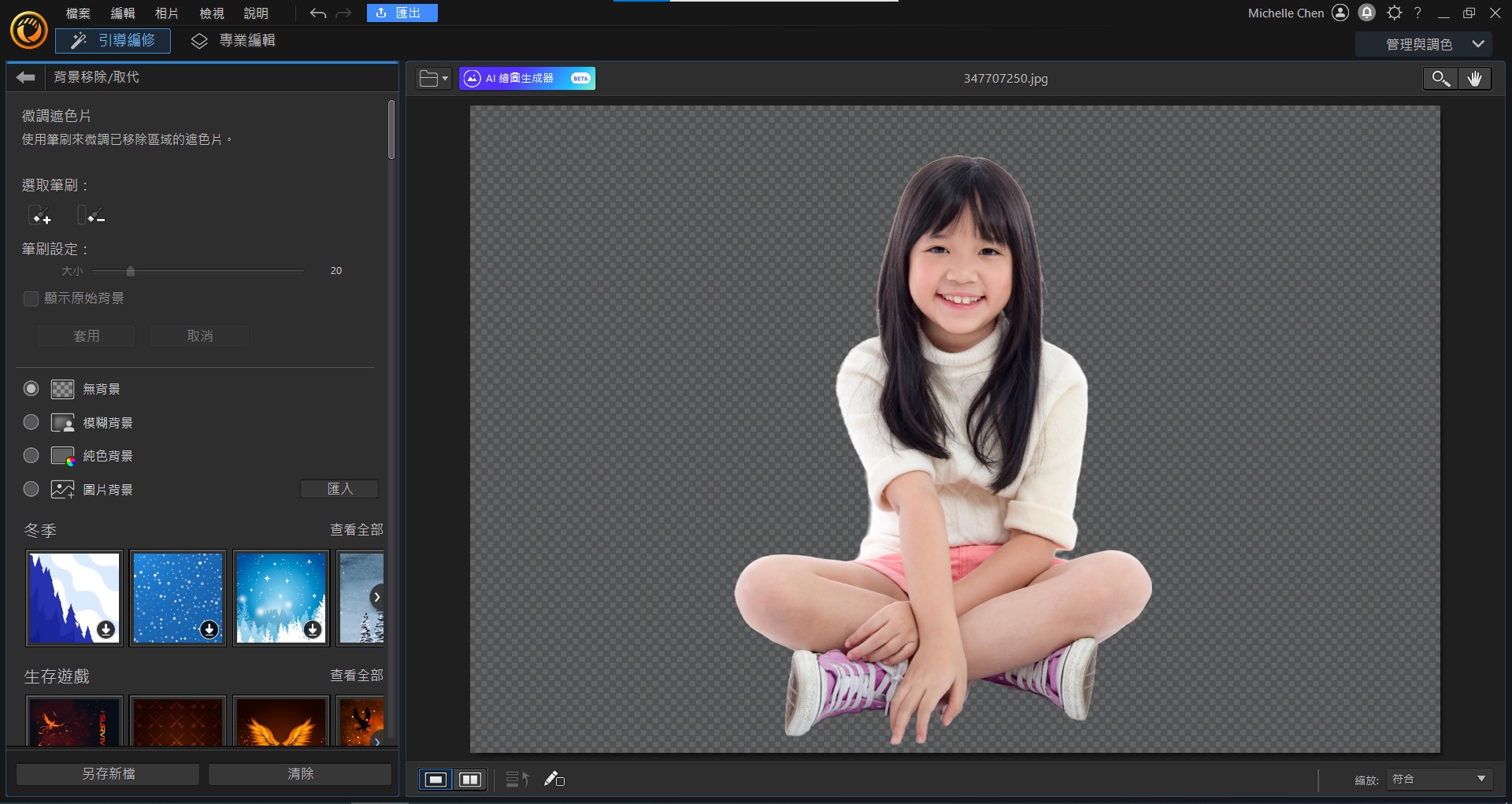The image size is (1512, 804).
Task: Open the AI 繪圖生成器 tool
Action: pos(527,78)
